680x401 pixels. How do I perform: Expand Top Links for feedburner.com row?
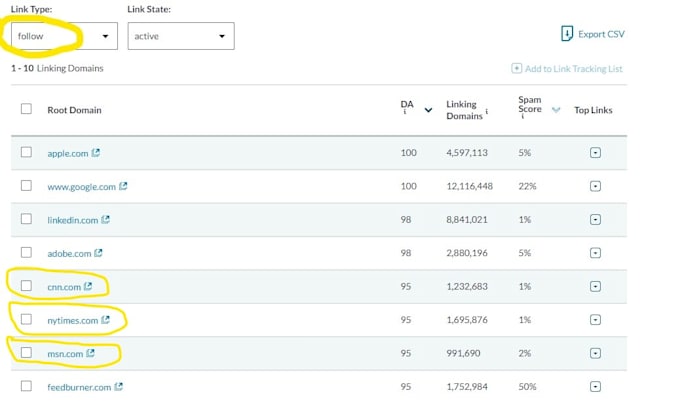(595, 386)
